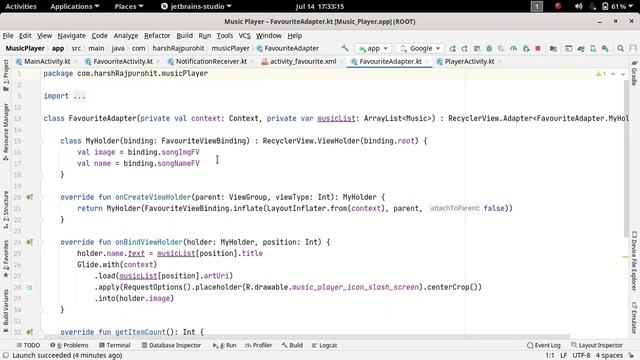Open the Navigate menu
Image resolution: width=640 pixels, height=360 pixels.
click(71, 36)
